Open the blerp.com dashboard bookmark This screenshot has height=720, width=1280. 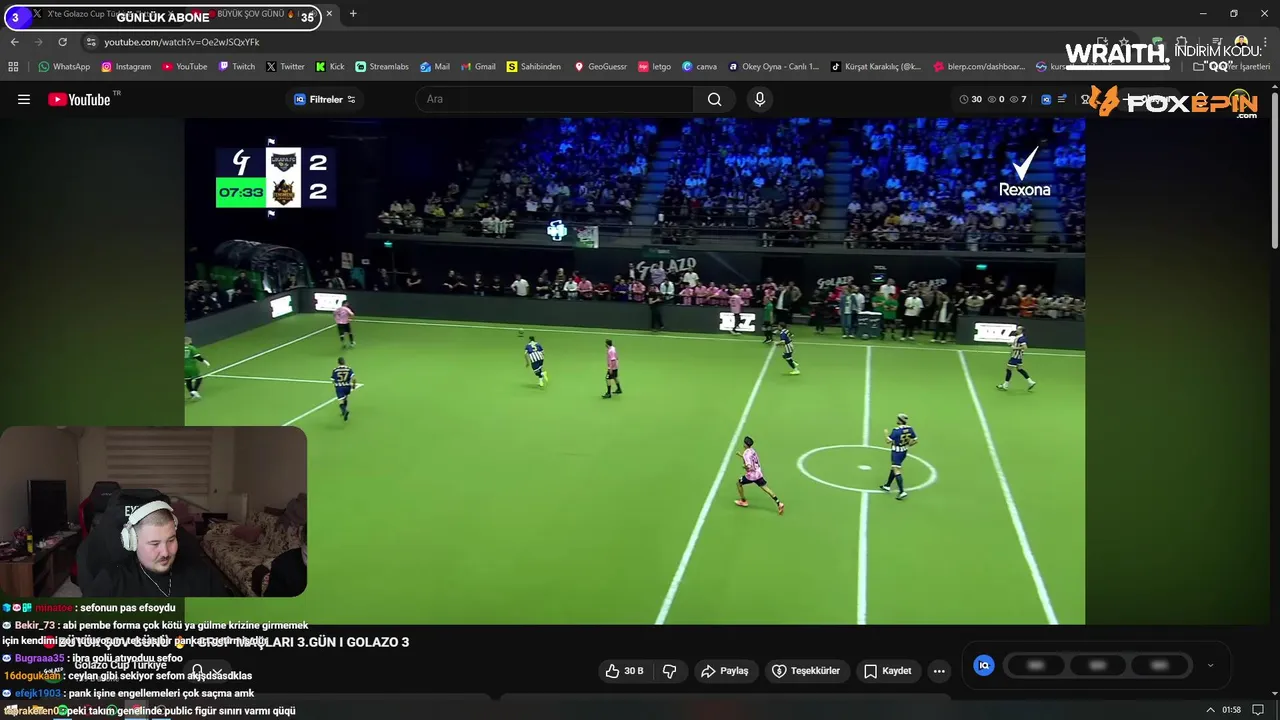(980, 67)
